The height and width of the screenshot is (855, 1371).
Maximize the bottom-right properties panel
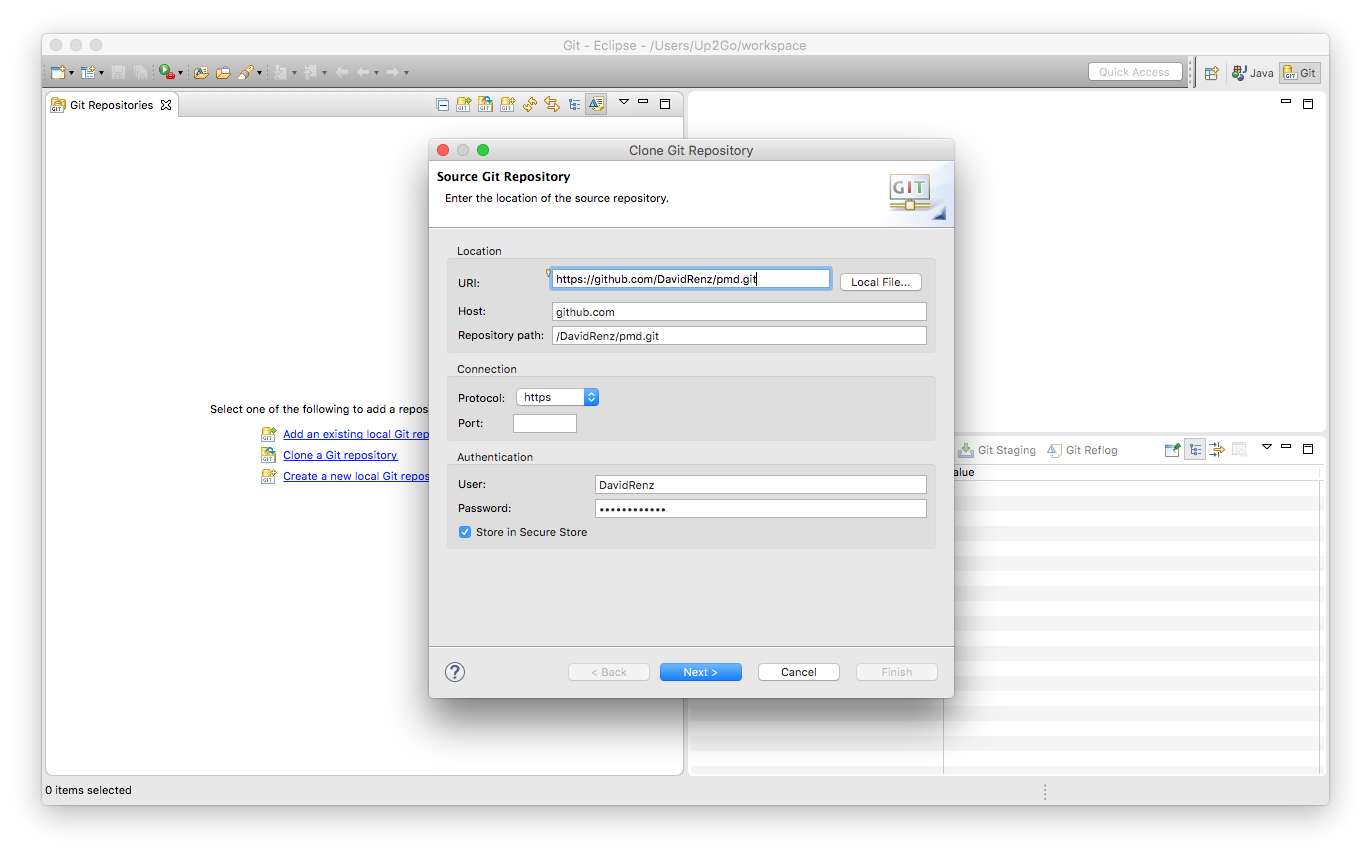1308,449
